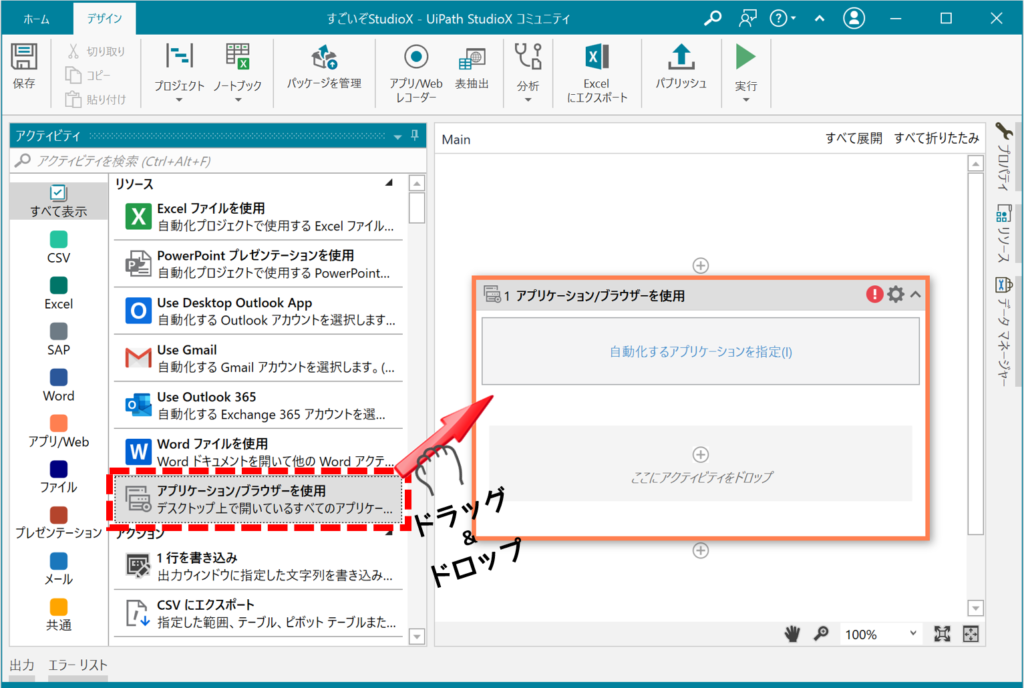Open Manage Packages (パッケージを管理)
This screenshot has height=688, width=1024.
(324, 67)
